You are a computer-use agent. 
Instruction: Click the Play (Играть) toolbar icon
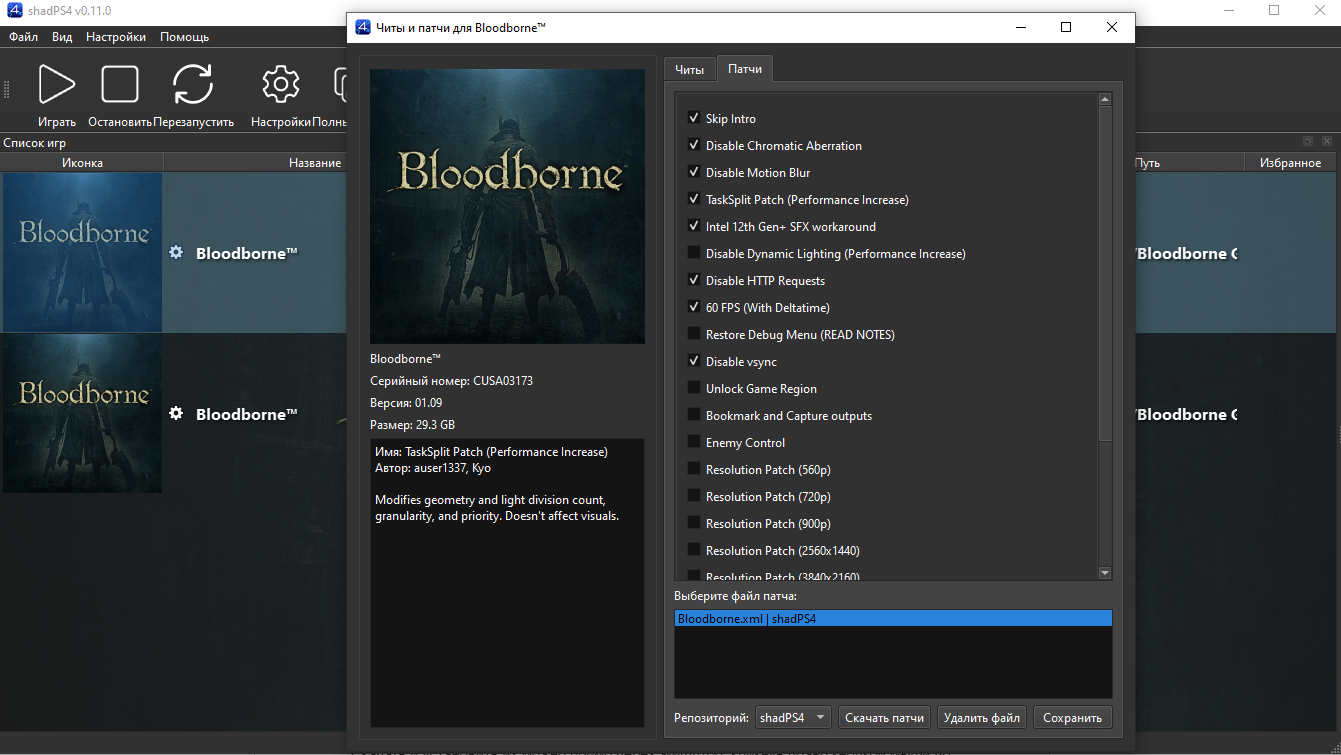(x=57, y=84)
